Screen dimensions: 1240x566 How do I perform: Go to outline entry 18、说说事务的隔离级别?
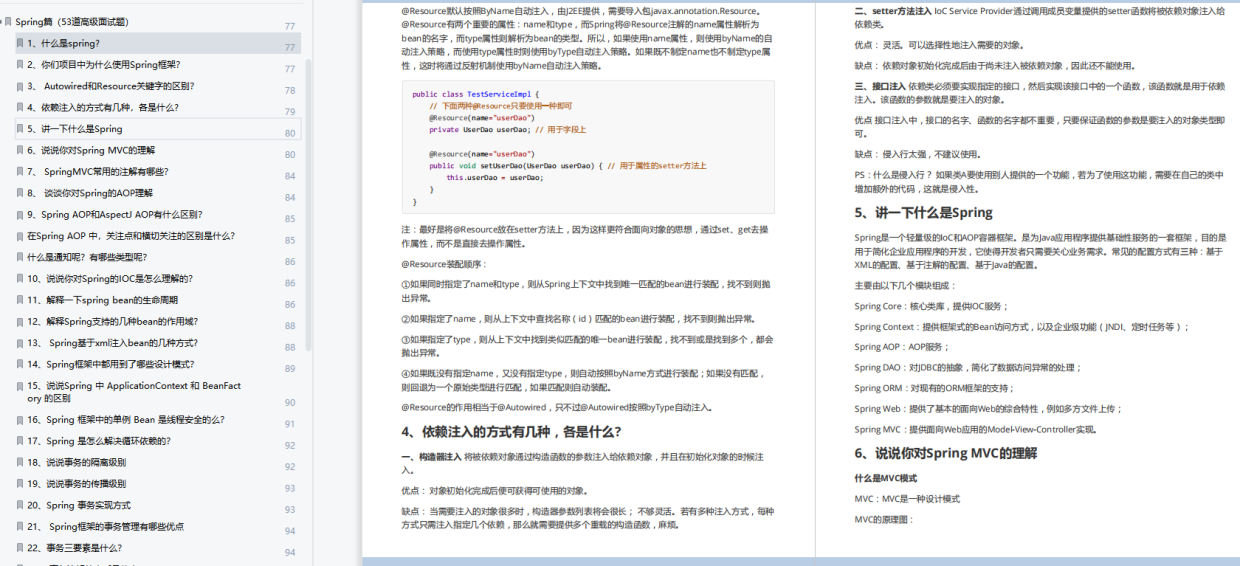coord(77,462)
